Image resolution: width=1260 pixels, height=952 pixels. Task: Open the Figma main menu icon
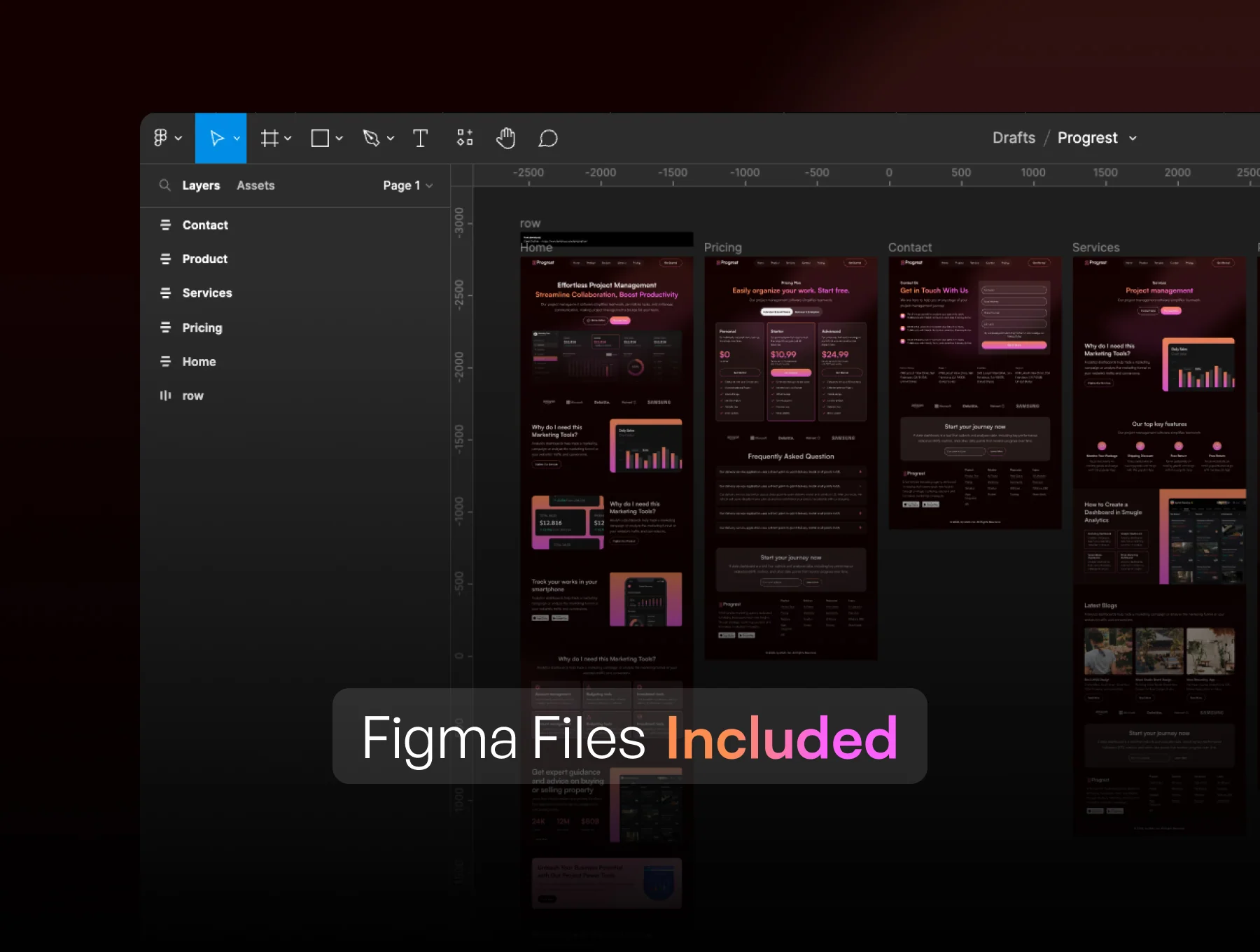click(161, 138)
